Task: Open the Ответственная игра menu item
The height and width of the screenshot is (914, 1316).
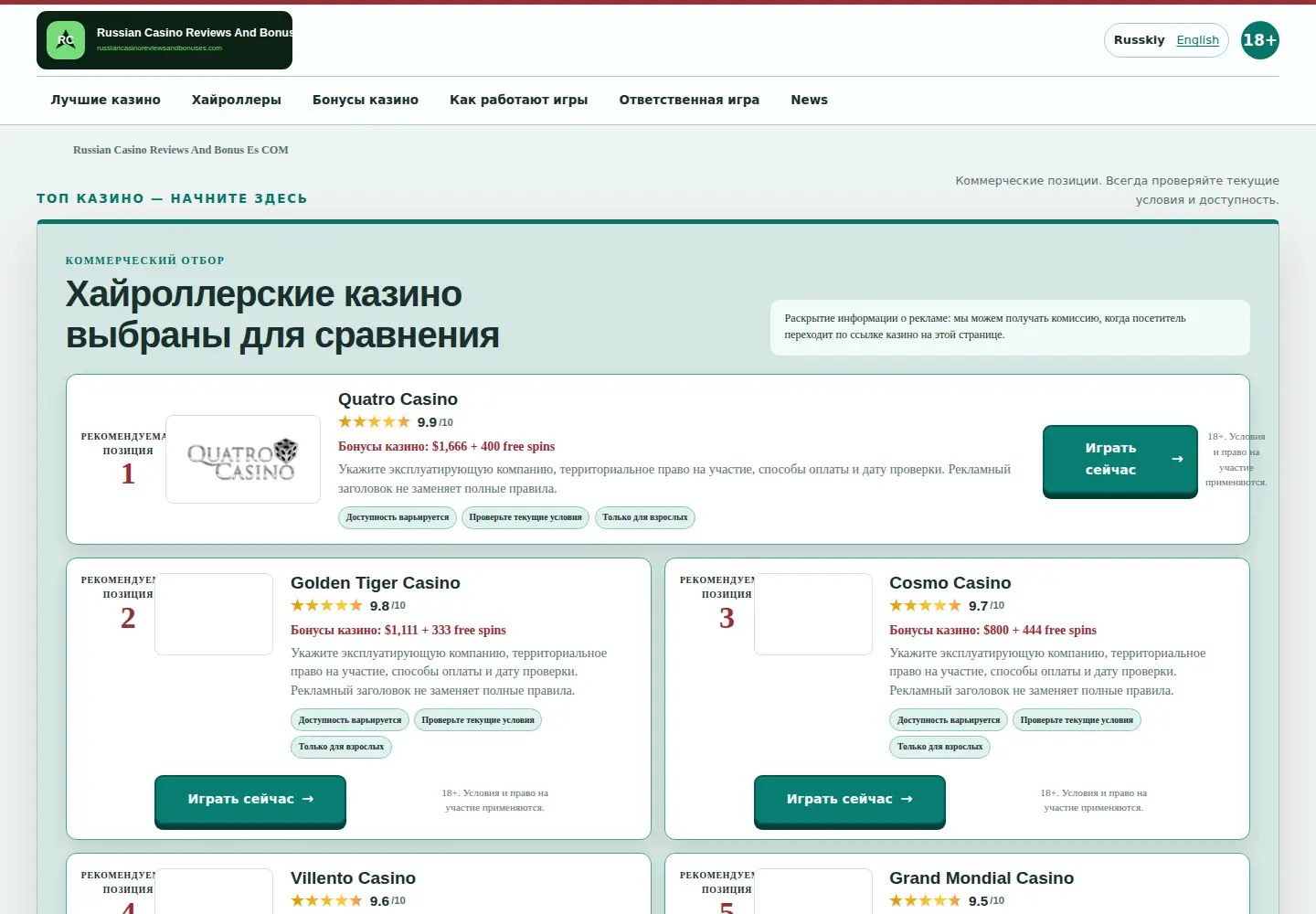Action: [689, 101]
